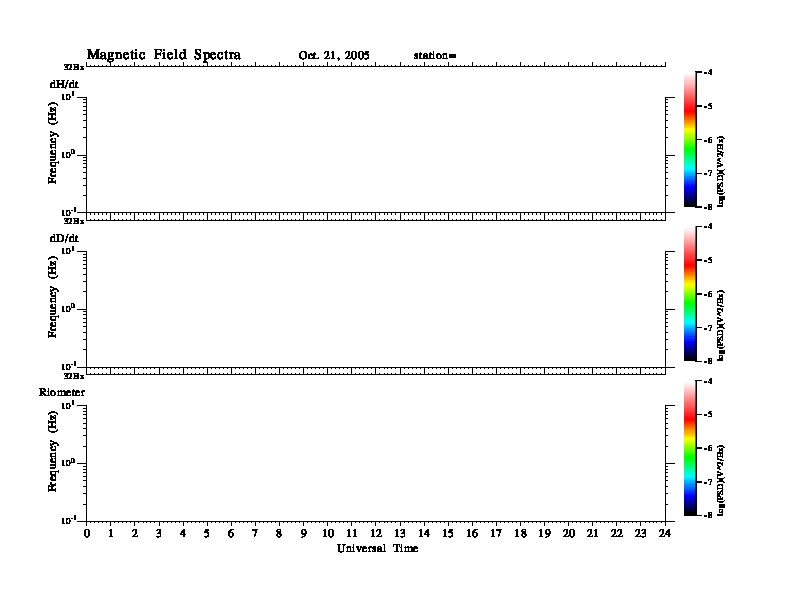Click hour tick label "23" on time axis
Screen dimensions: 792x612
641,533
